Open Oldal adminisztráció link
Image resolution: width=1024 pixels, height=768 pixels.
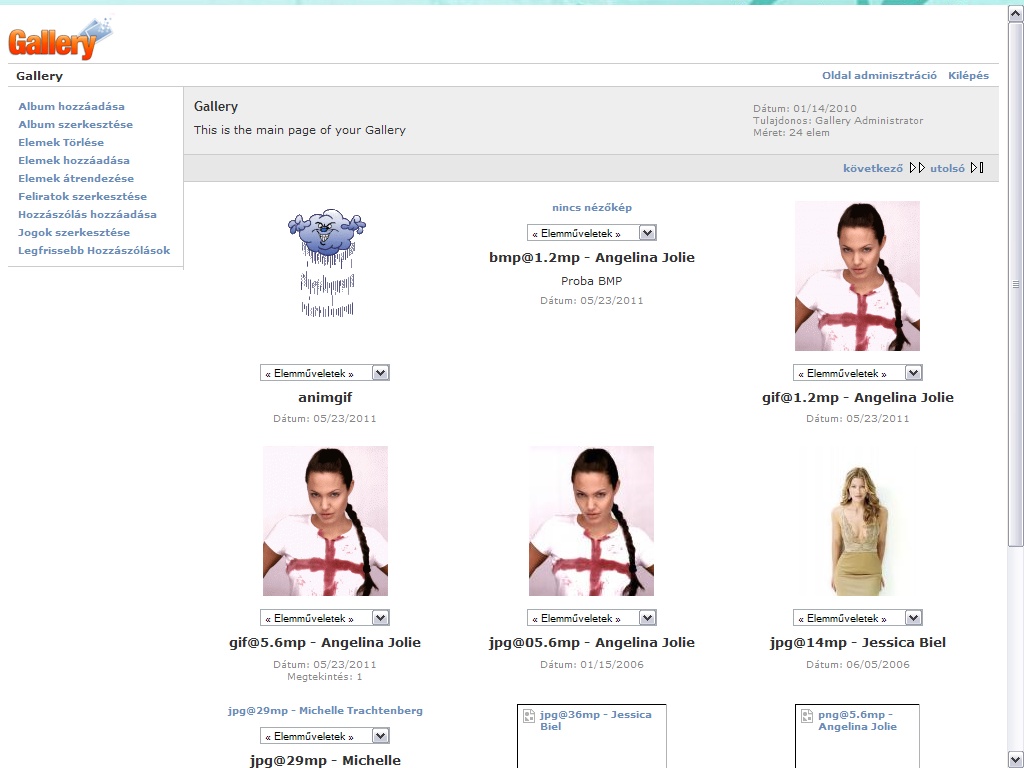879,75
